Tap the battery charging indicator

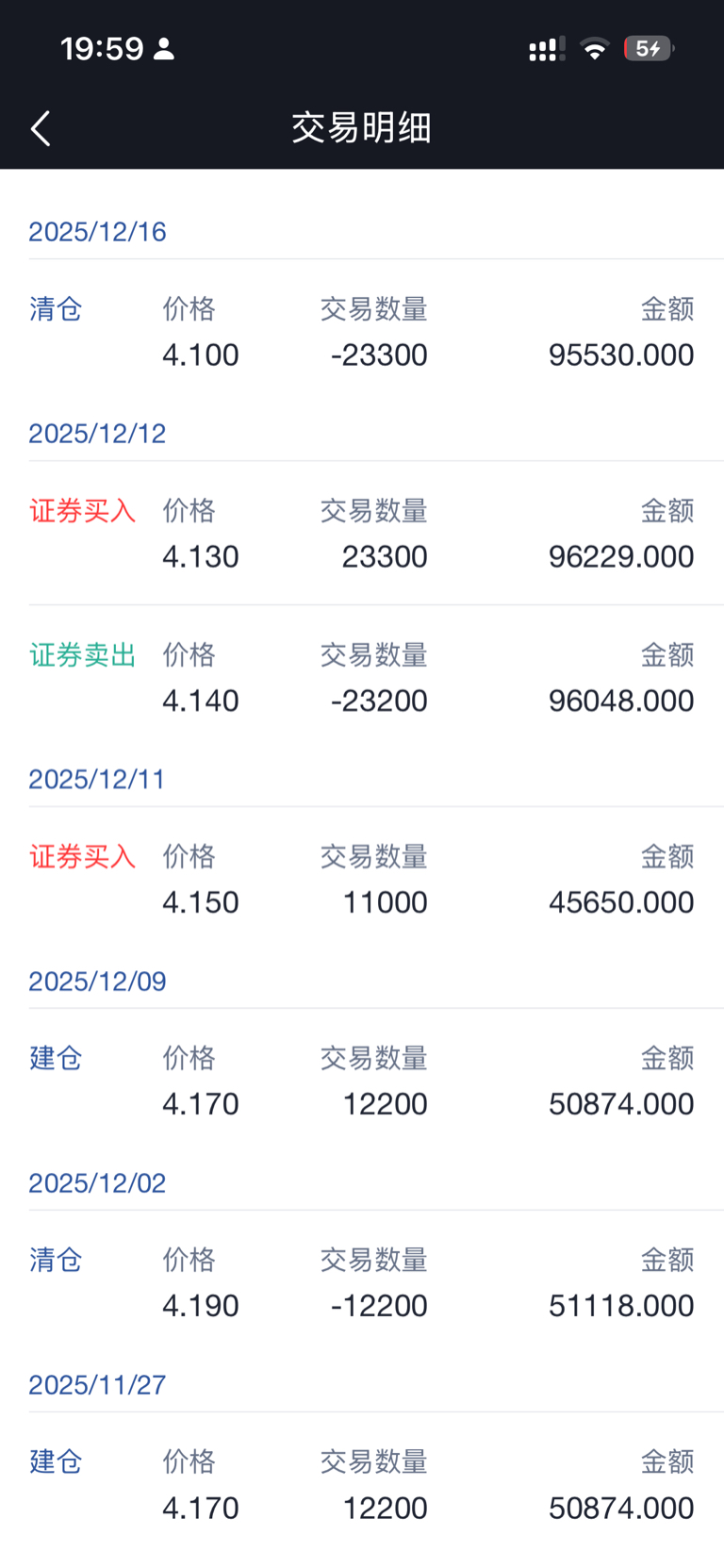point(648,49)
